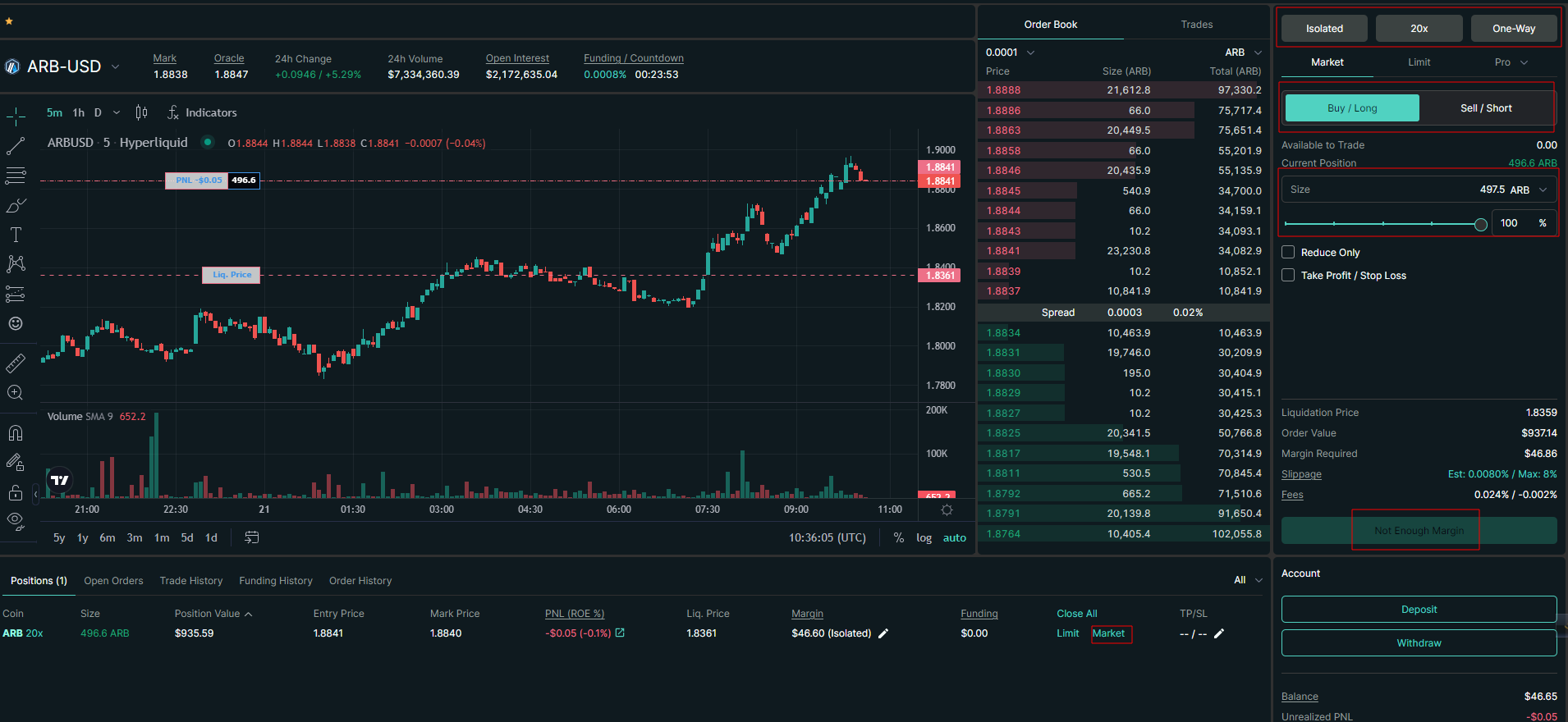The width and height of the screenshot is (1568, 722).
Task: Select Buy / Long side
Action: click(1352, 108)
